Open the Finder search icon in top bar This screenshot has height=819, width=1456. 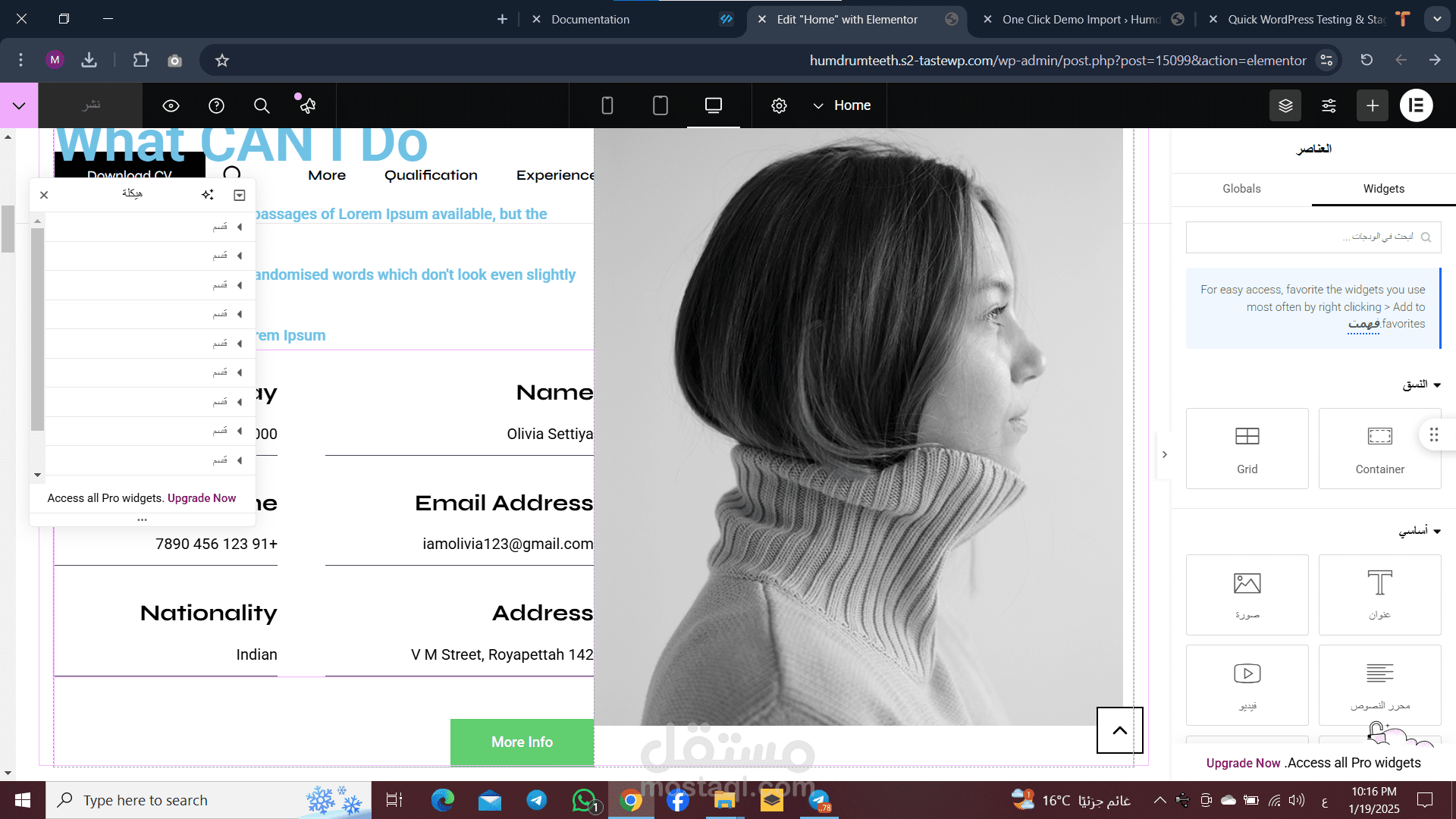click(262, 105)
